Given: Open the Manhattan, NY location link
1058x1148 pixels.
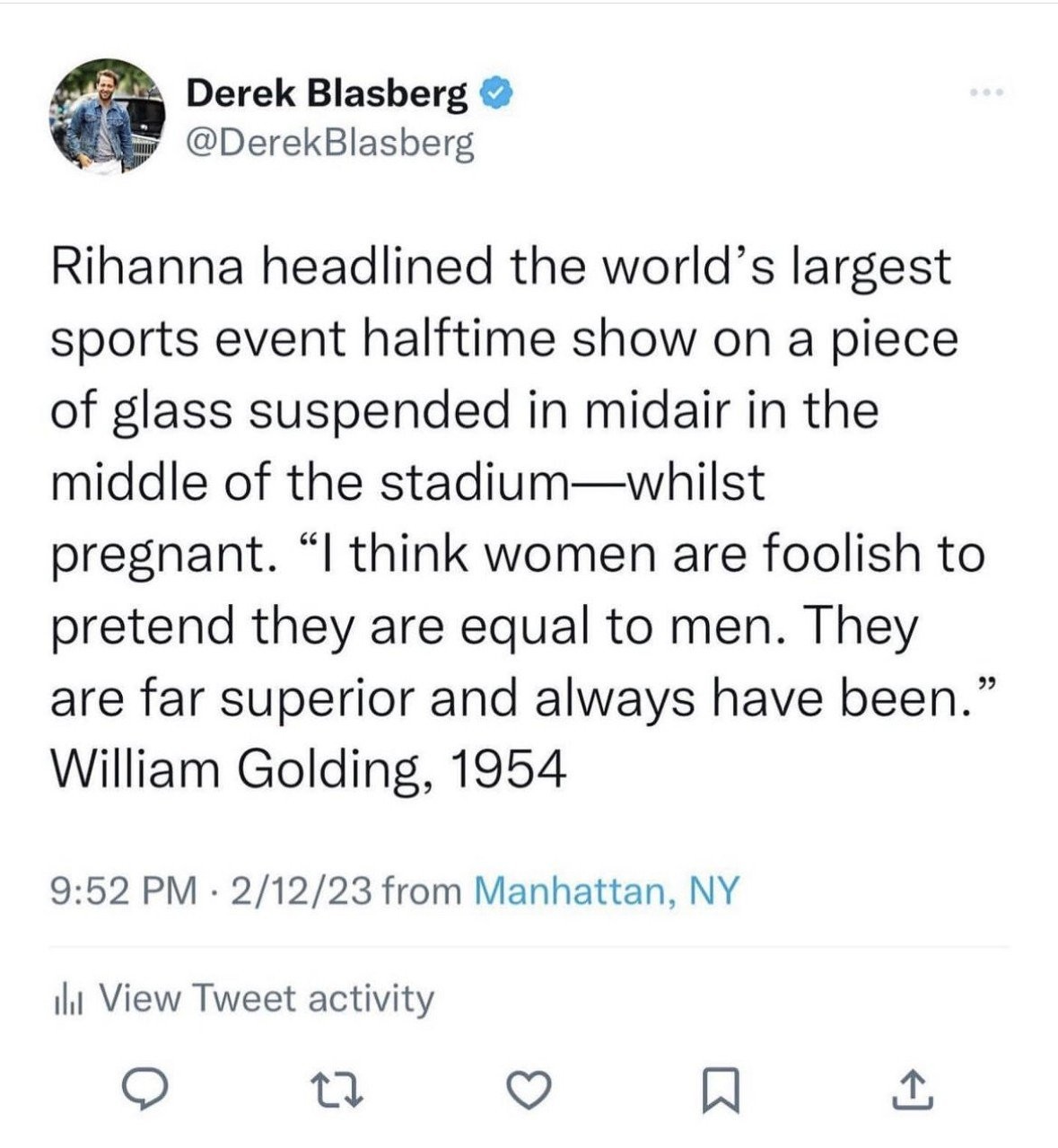Looking at the screenshot, I should (x=606, y=890).
